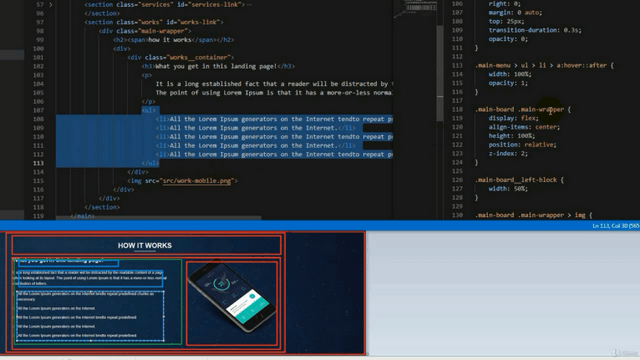
Task: Click the h3 'What you get in this landing page!' line
Action: coord(218,66)
